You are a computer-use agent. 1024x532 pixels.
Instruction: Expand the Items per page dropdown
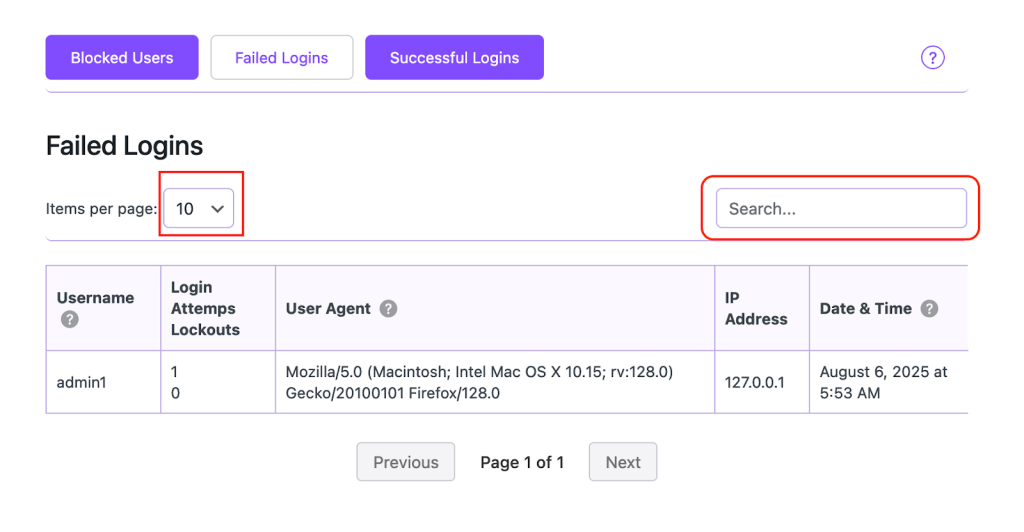(199, 209)
